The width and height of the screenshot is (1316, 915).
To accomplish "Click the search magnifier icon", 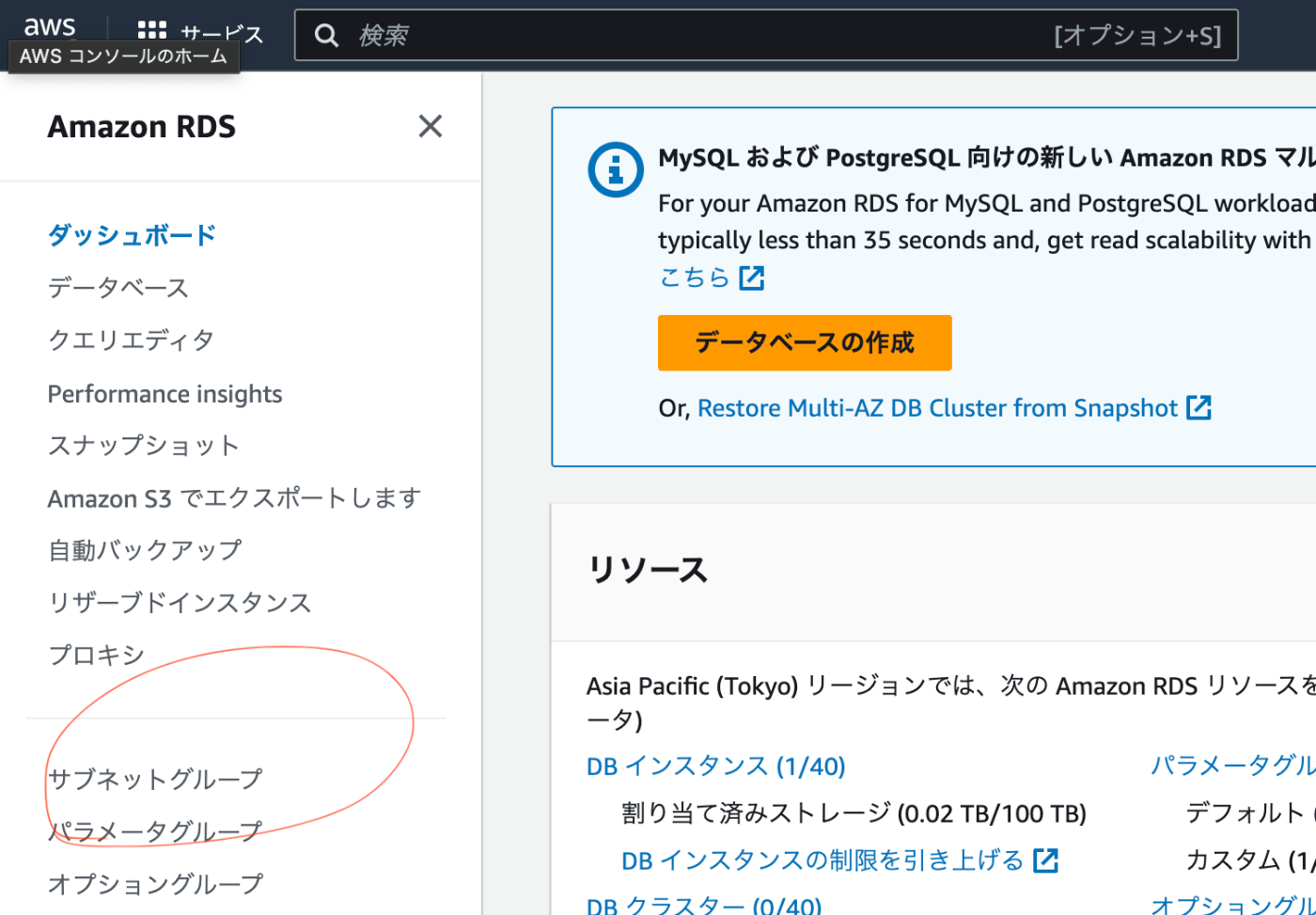I will [326, 36].
